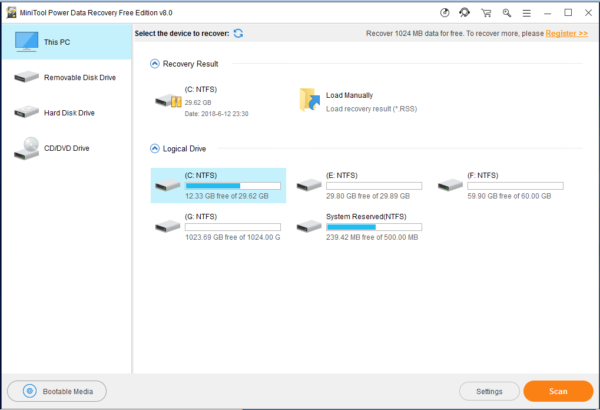Viewport: 600px width, 410px height.
Task: Click '29.62 GB' recovery result size
Action: tap(198, 103)
